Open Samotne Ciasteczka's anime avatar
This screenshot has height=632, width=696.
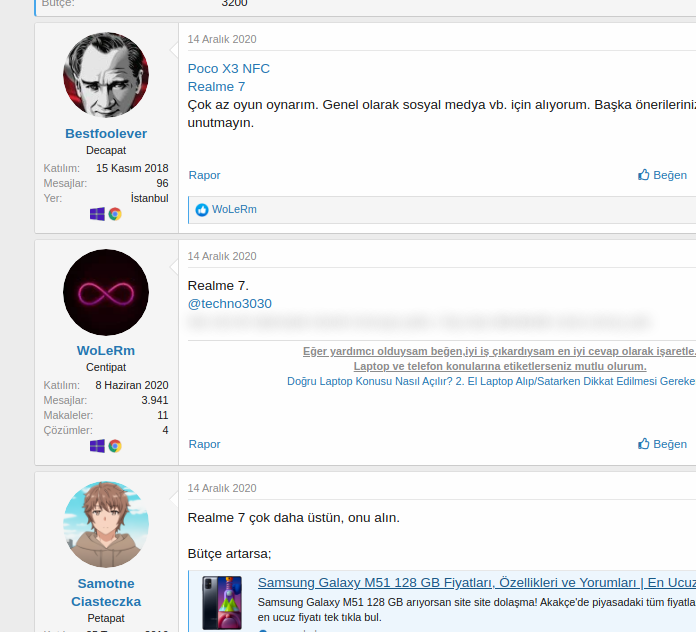pos(106,524)
